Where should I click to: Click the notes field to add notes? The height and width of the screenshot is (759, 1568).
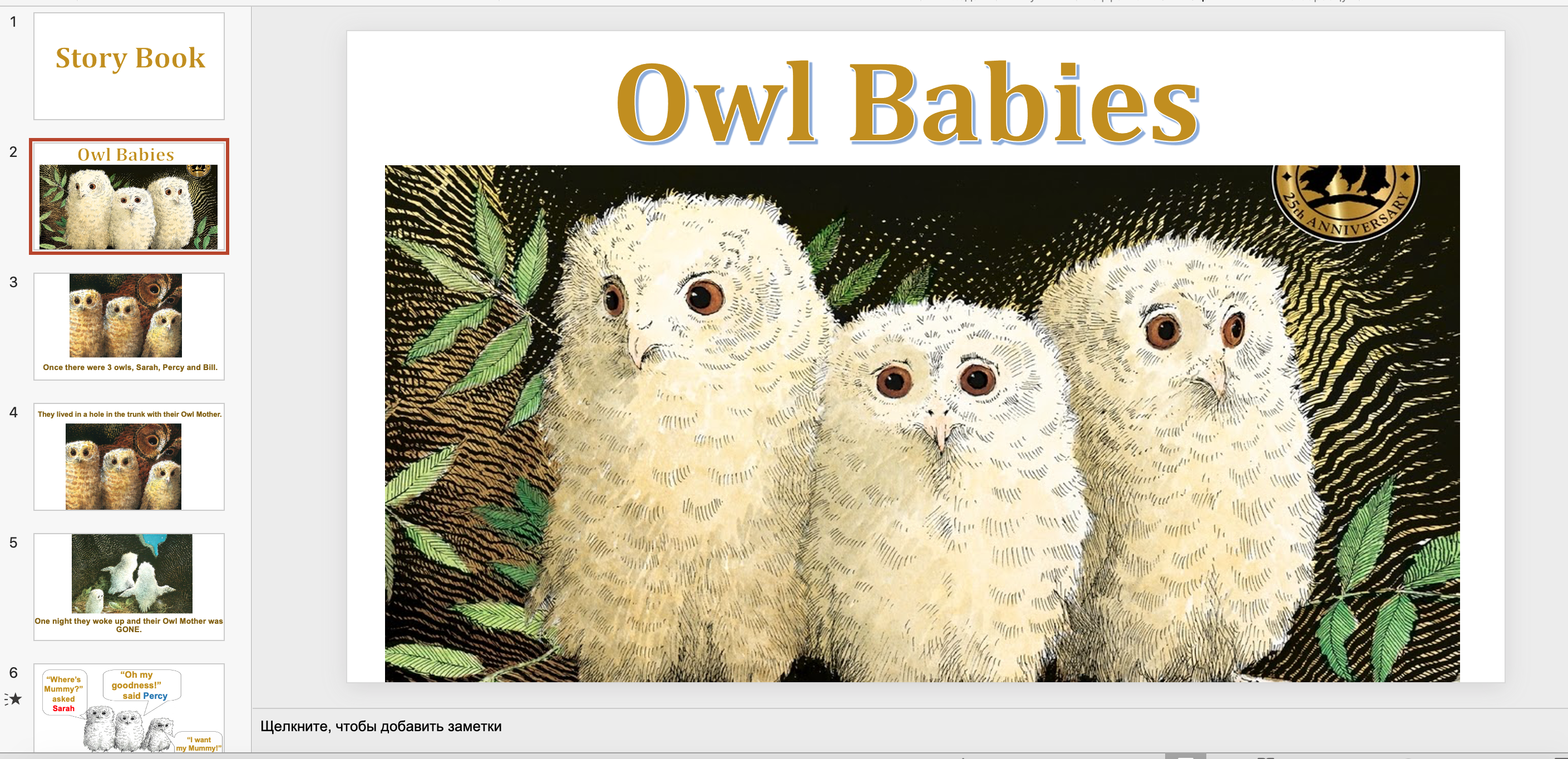coord(381,726)
